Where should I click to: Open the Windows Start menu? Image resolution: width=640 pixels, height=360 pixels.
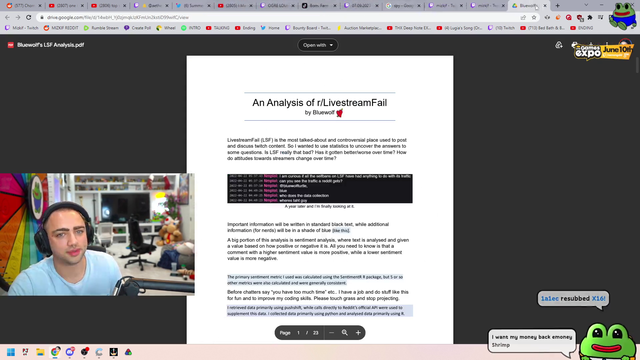[x=11, y=352]
